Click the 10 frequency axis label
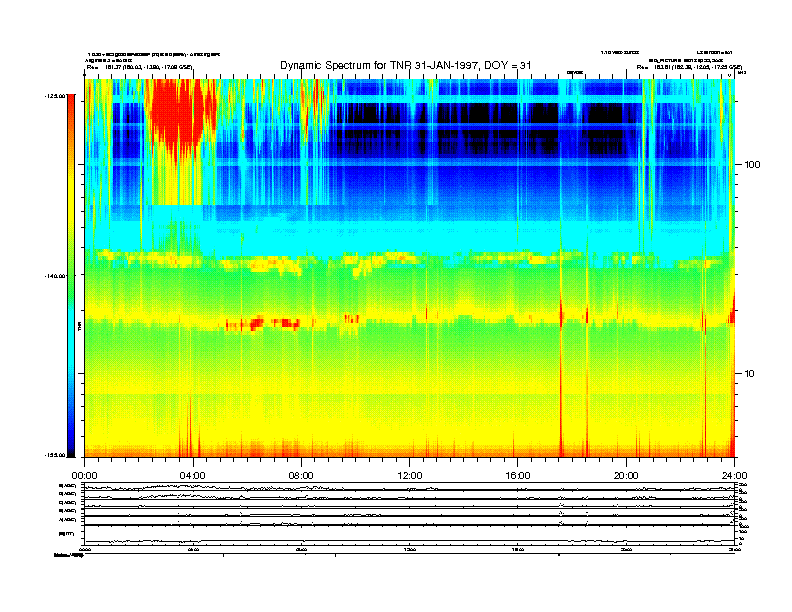The image size is (792, 612). click(x=750, y=374)
